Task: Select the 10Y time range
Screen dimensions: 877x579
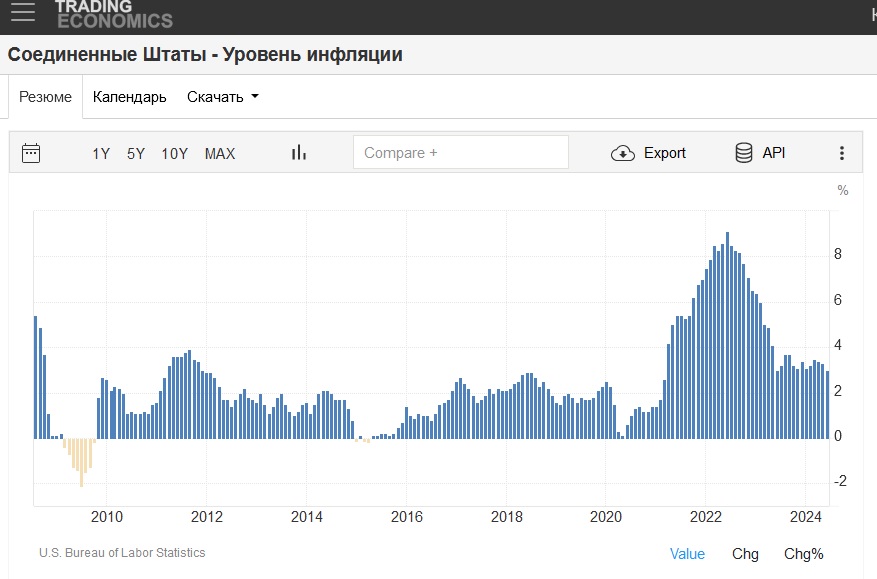Action: pyautogui.click(x=174, y=153)
